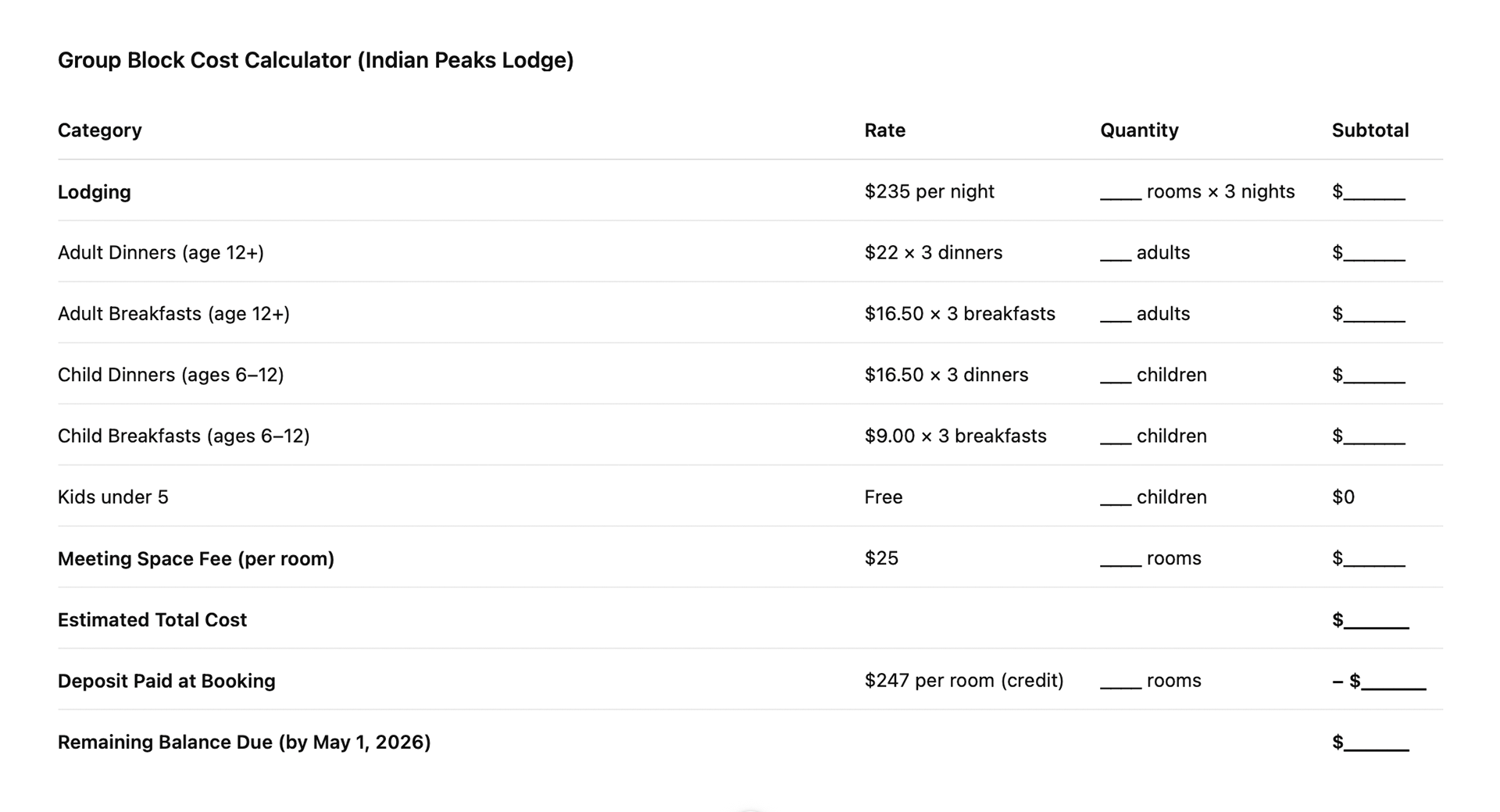Click the Estimated Total Cost amount blank
The width and height of the screenshot is (1500, 812).
click(1377, 621)
